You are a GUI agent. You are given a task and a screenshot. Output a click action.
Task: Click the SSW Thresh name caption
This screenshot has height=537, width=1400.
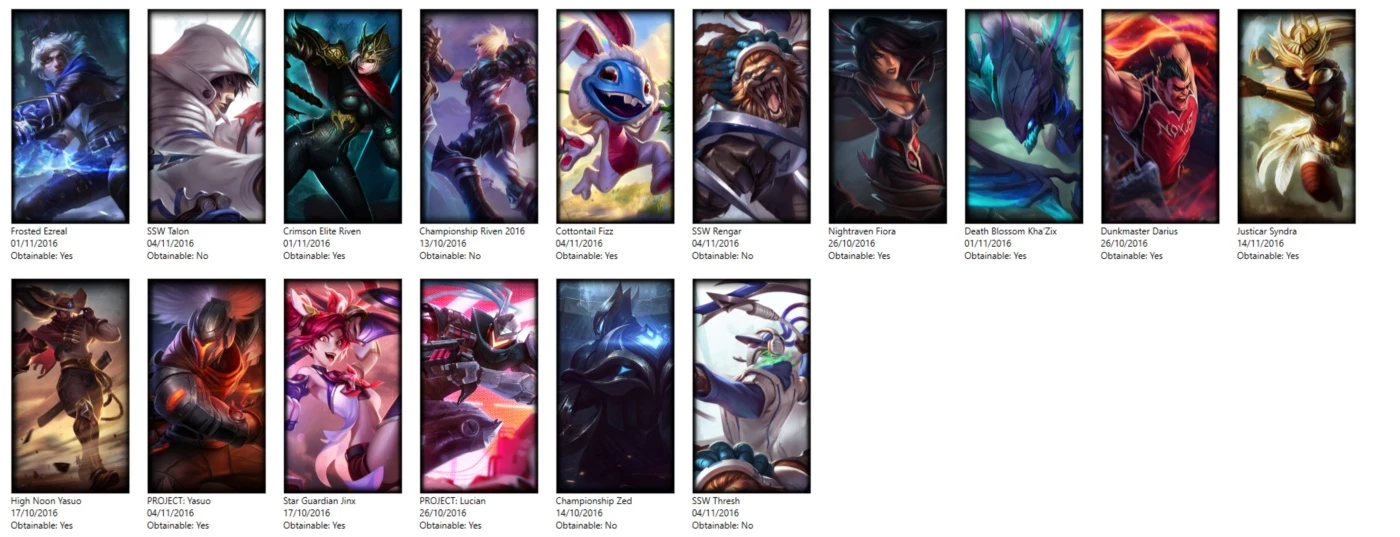[716, 501]
